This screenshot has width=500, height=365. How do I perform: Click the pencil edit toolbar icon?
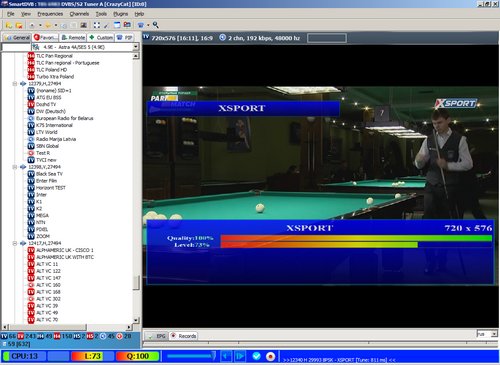click(106, 25)
